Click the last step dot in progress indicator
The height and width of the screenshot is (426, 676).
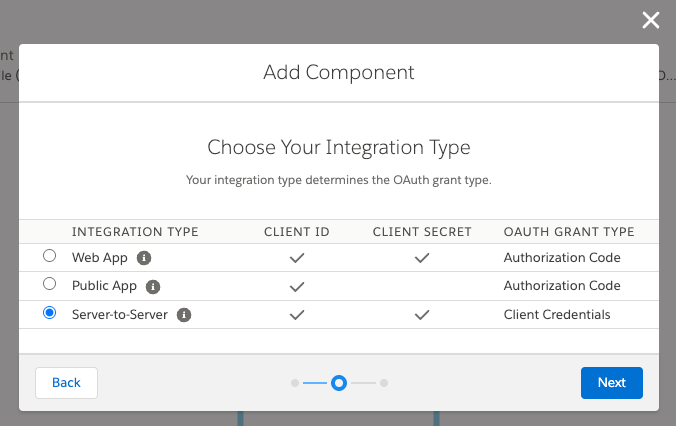coord(384,383)
